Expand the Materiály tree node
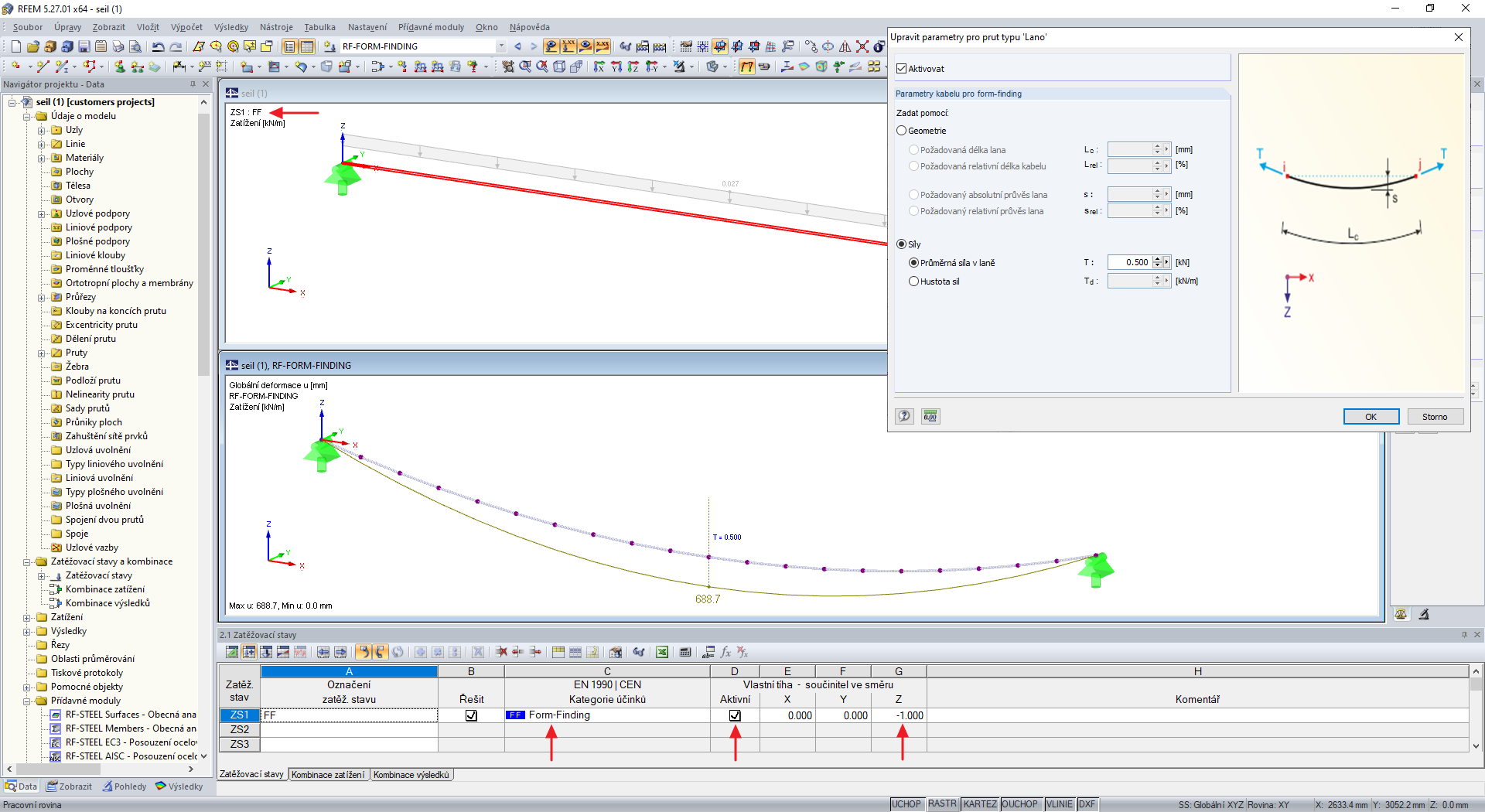This screenshot has height=812, width=1485. click(x=41, y=158)
